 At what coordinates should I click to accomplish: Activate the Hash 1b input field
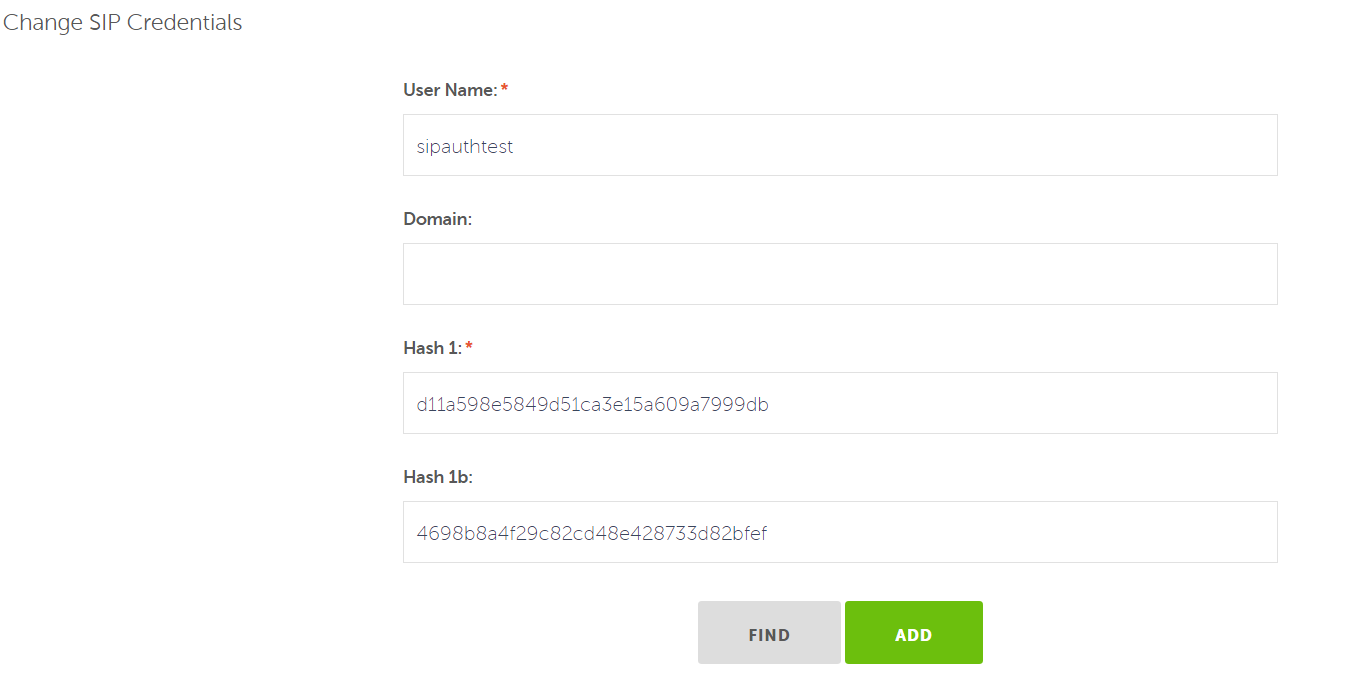[840, 532]
